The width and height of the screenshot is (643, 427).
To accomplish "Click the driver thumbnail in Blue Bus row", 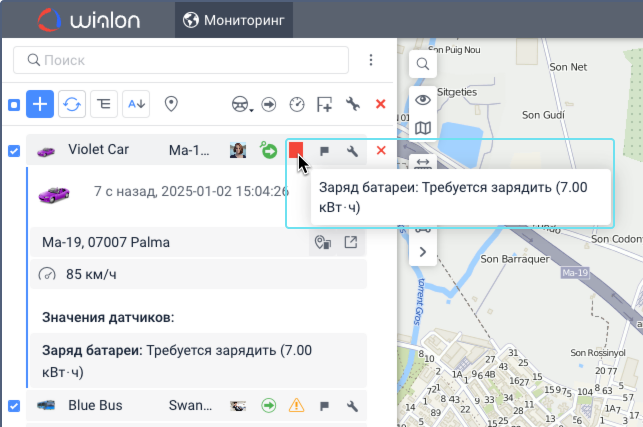I will point(238,406).
